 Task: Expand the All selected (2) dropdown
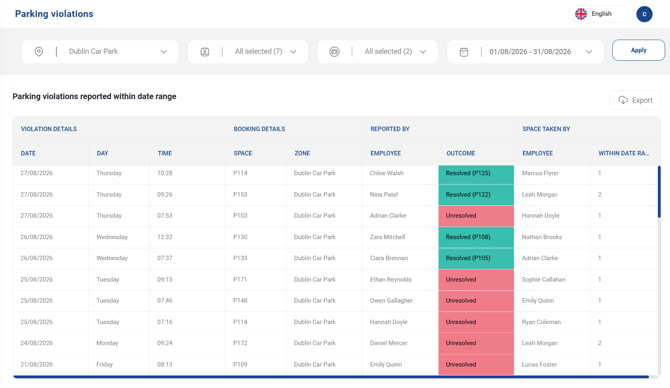tap(377, 52)
